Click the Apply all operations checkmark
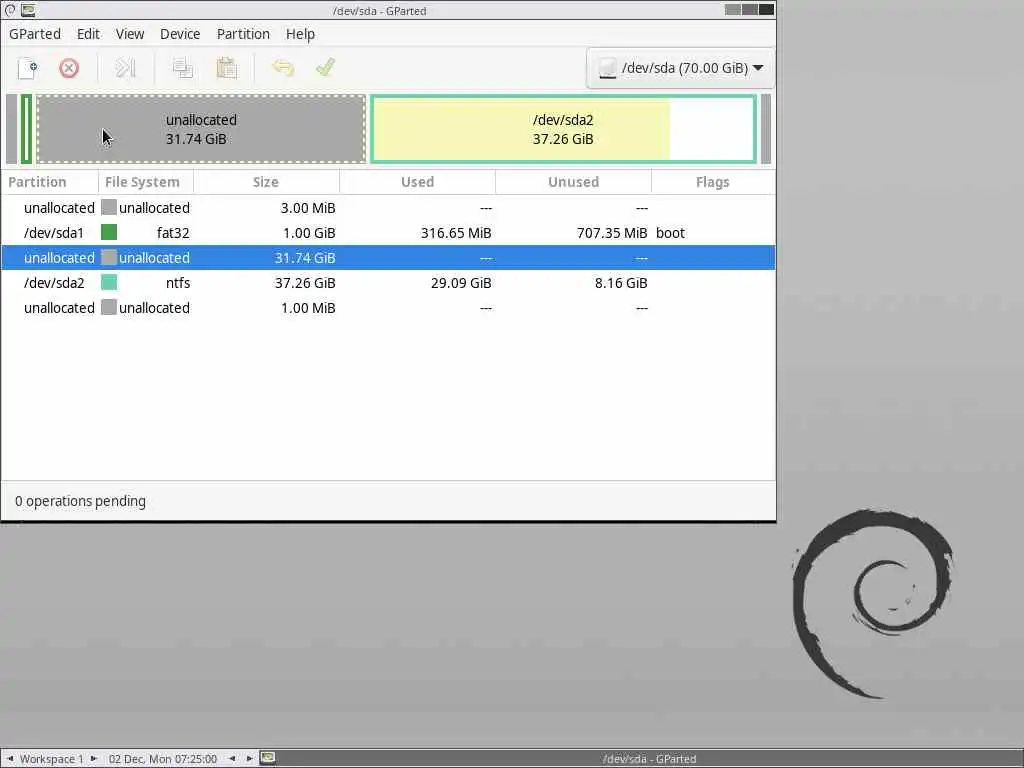Screen dimensions: 1024x768 click(325, 68)
